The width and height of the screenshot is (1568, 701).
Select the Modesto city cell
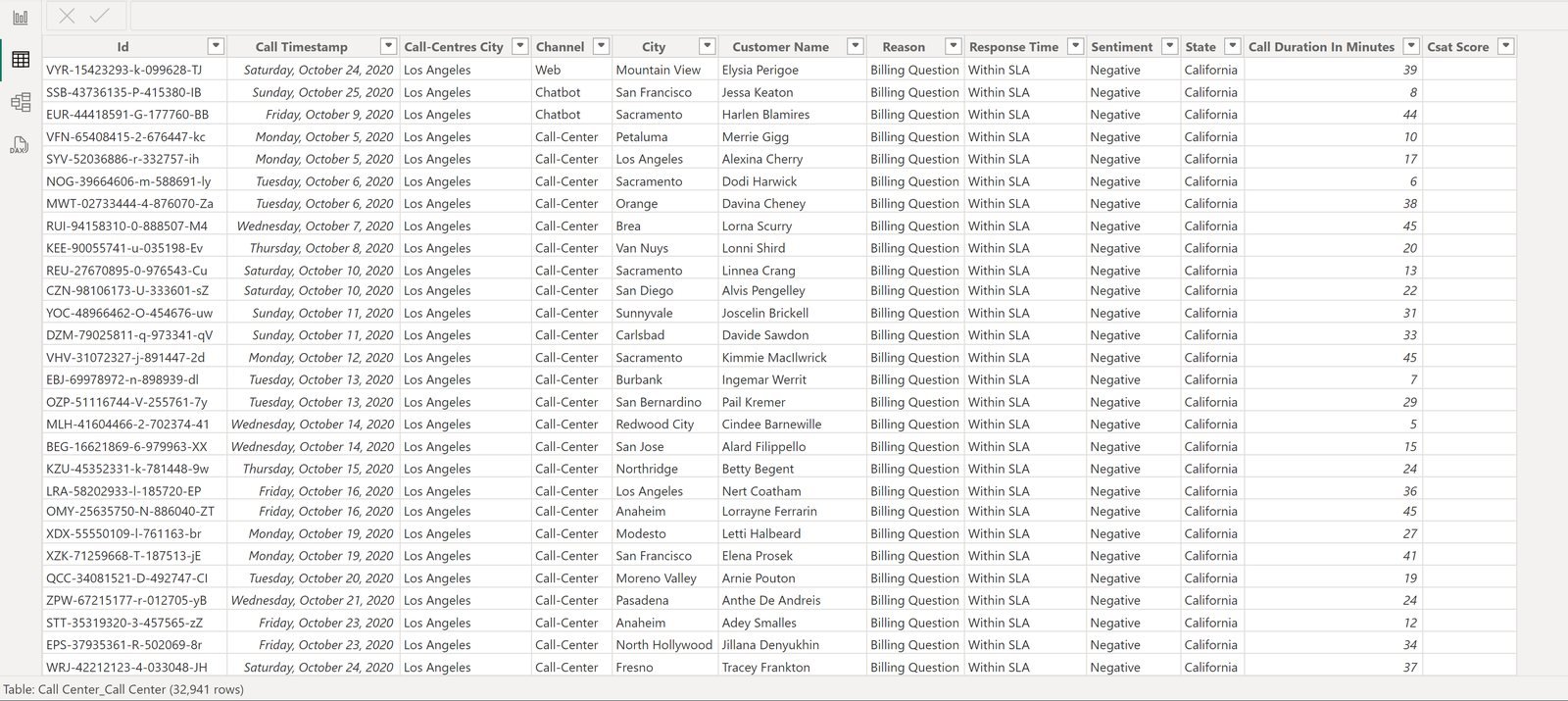pyautogui.click(x=641, y=533)
